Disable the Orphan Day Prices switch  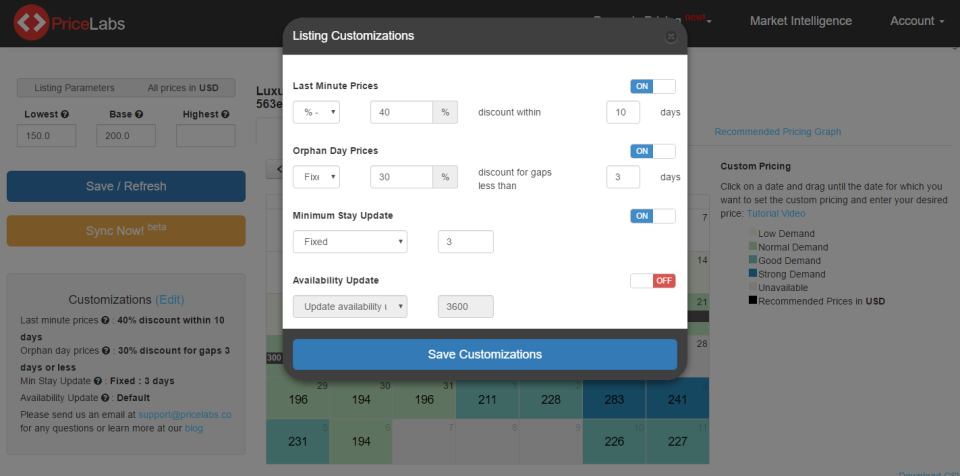652,151
